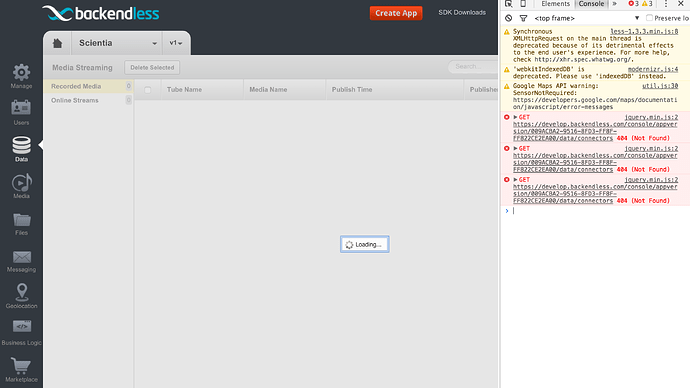Switch to the Console tab
This screenshot has height=388, width=690.
pyautogui.click(x=591, y=4)
